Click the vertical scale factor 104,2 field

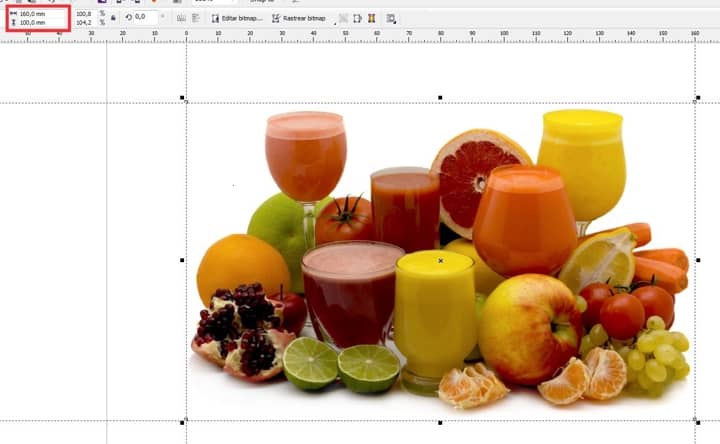[x=84, y=23]
